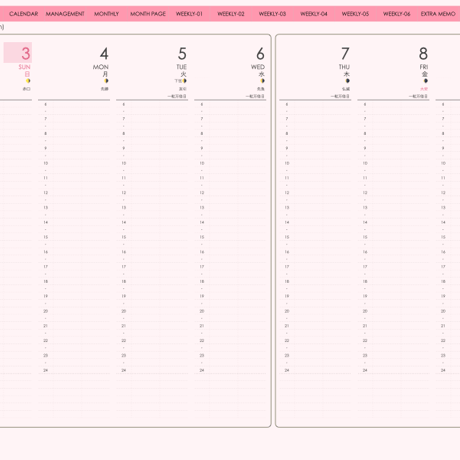460x460 pixels.
Task: Click the THU weekday label
Action: pos(344,67)
